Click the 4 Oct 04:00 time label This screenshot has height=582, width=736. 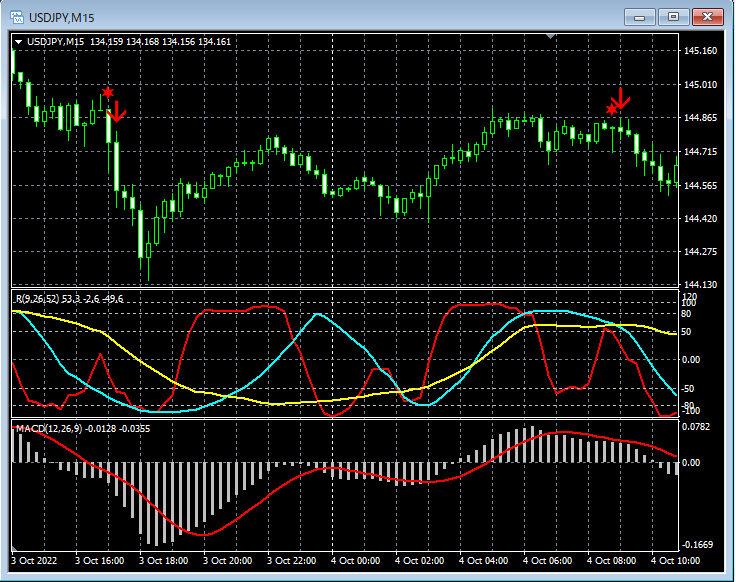[483, 560]
